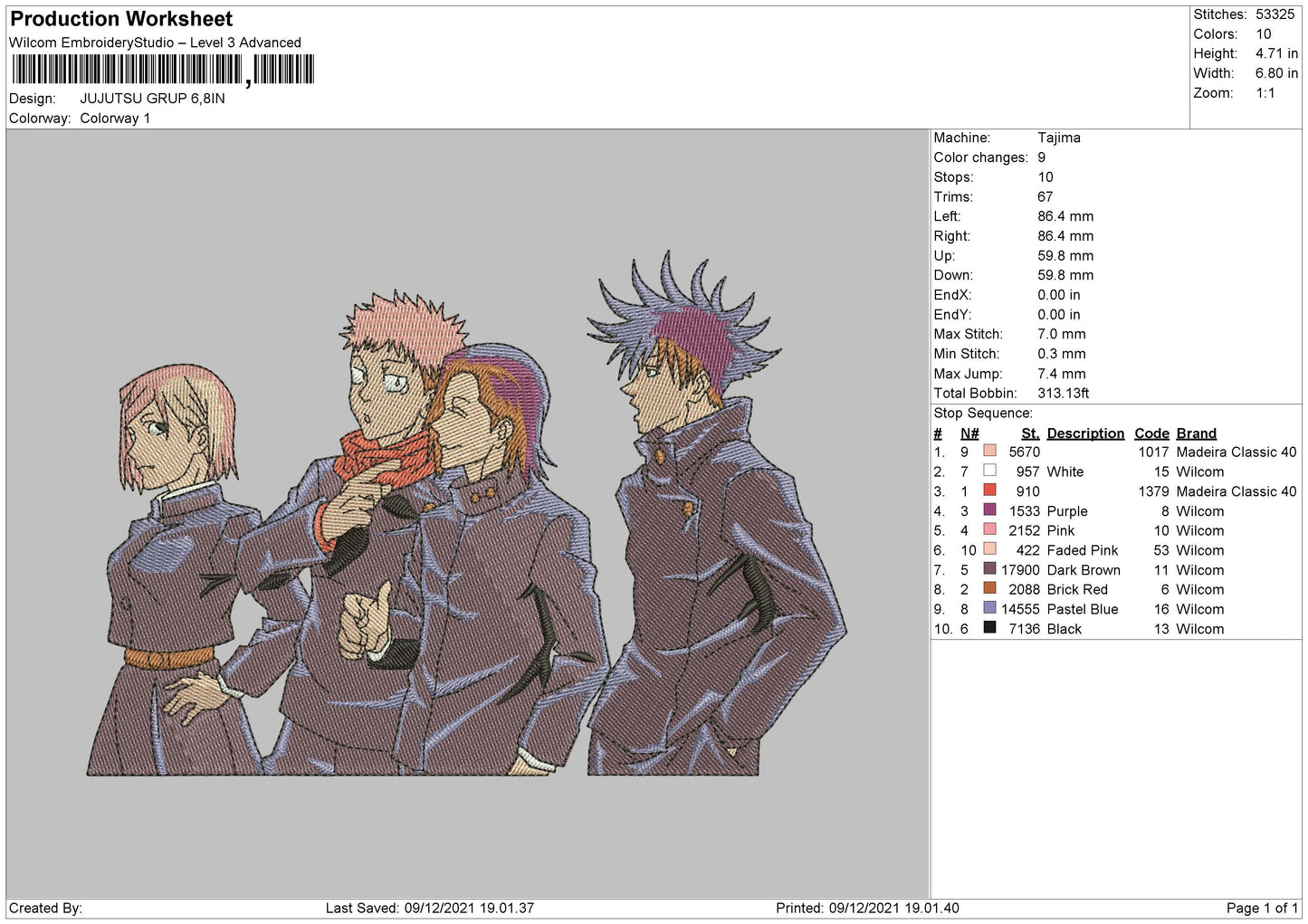Click the 'St.' column header
The height and width of the screenshot is (924, 1308).
click(x=1030, y=433)
